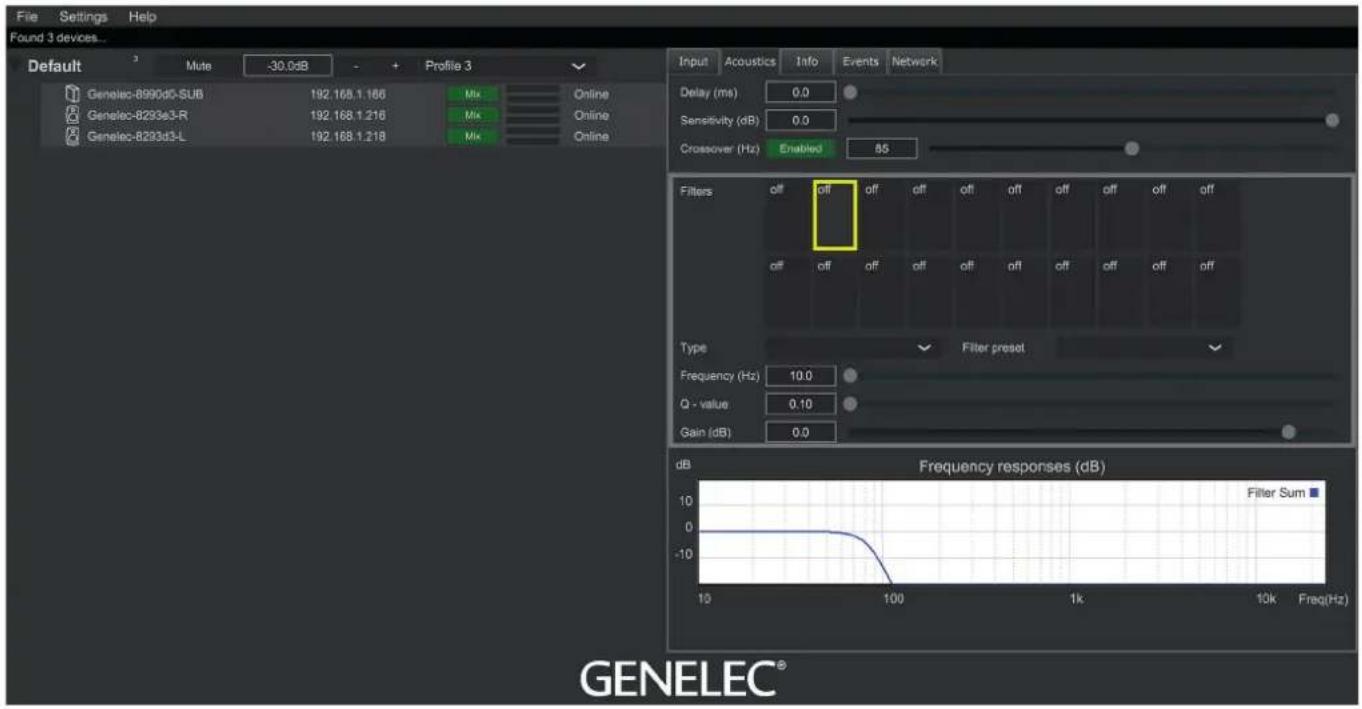Click the level meter for Genelec-8990d0-SUB
This screenshot has height=709, width=1362.
pos(533,94)
